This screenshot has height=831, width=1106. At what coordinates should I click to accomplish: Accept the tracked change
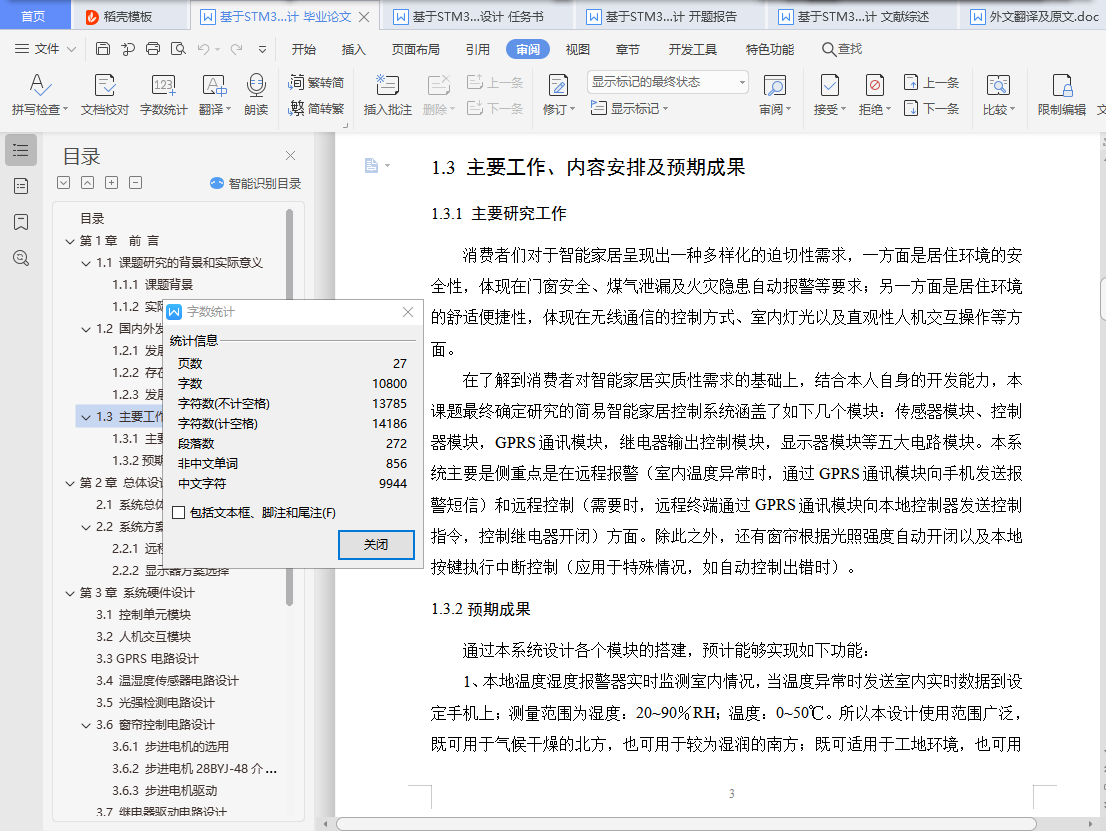[830, 95]
